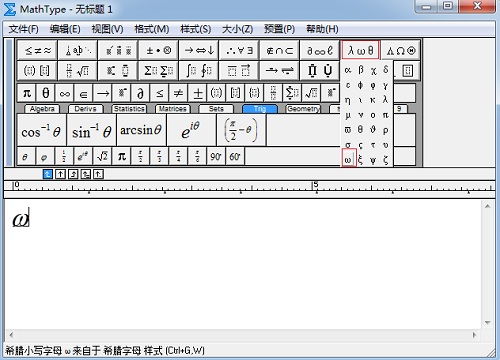Choose alpha α in the Greek palette

click(348, 70)
